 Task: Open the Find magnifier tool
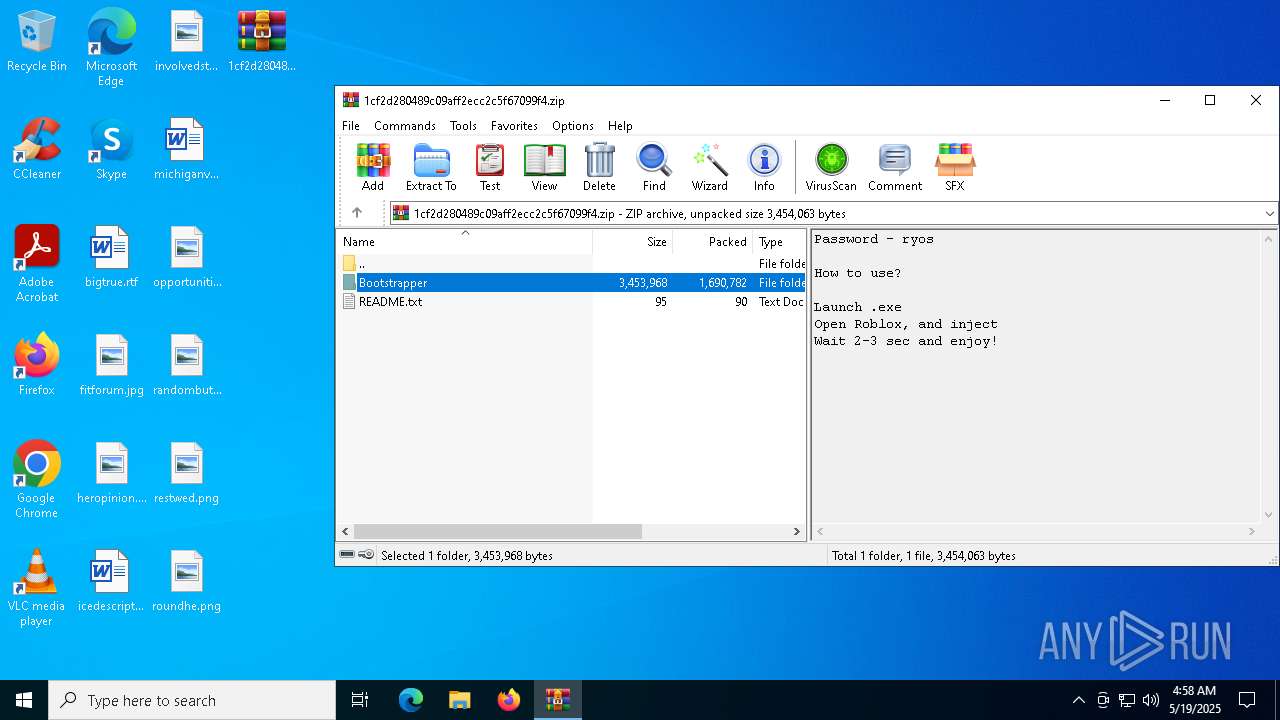(x=654, y=167)
